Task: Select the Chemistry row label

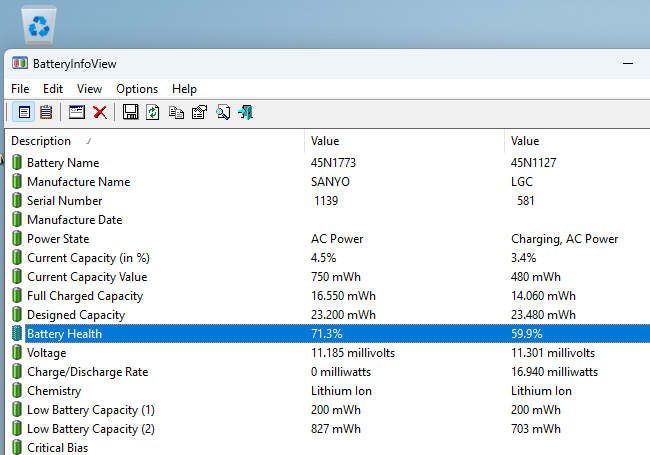Action: [x=54, y=391]
